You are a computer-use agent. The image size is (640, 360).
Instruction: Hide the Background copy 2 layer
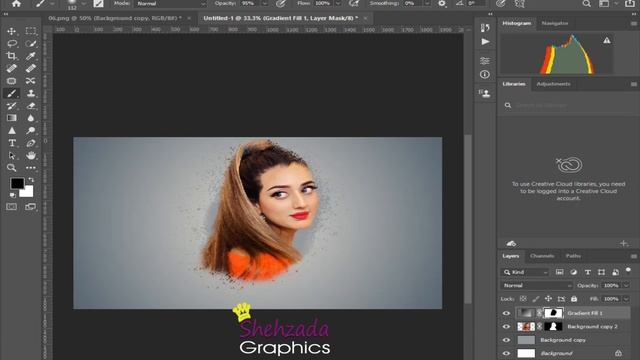[x=507, y=327]
